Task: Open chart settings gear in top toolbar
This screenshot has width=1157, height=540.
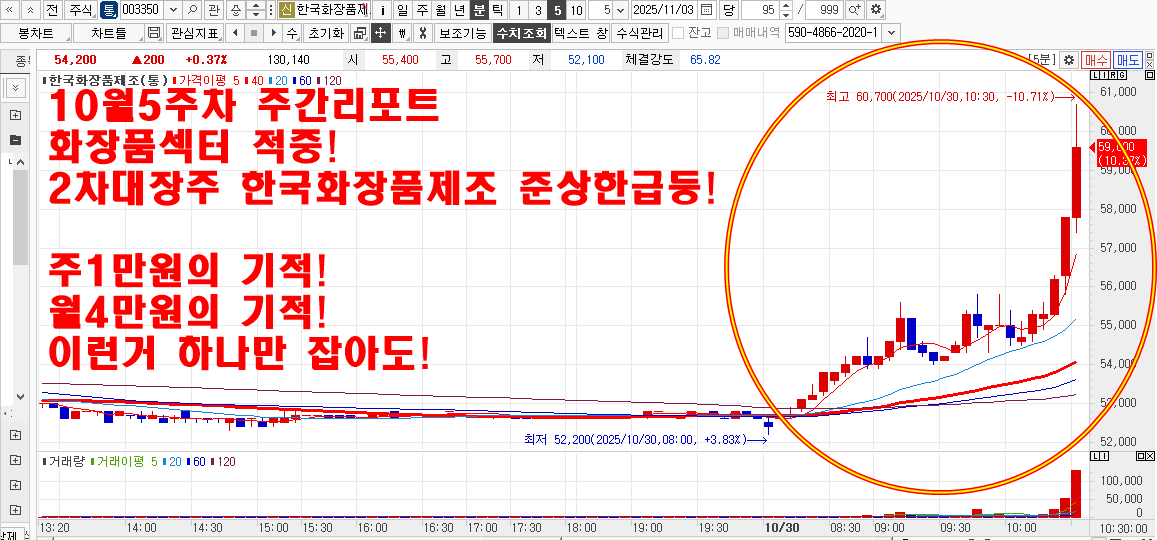Action: tap(876, 10)
